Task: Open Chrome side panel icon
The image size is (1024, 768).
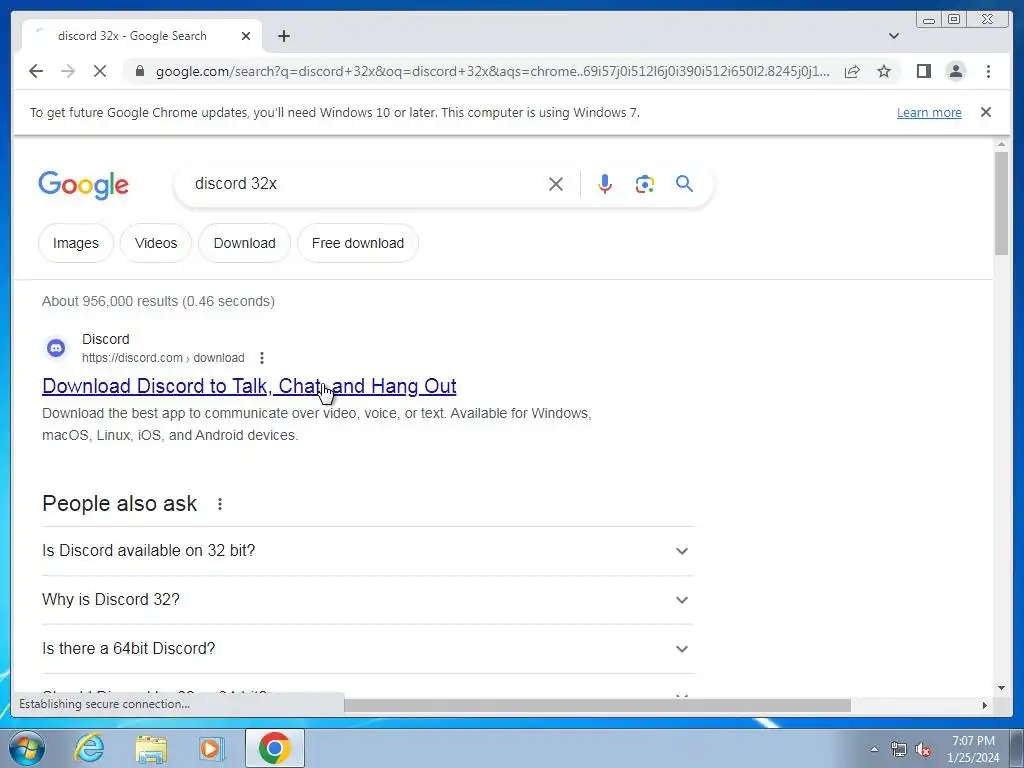Action: [923, 71]
